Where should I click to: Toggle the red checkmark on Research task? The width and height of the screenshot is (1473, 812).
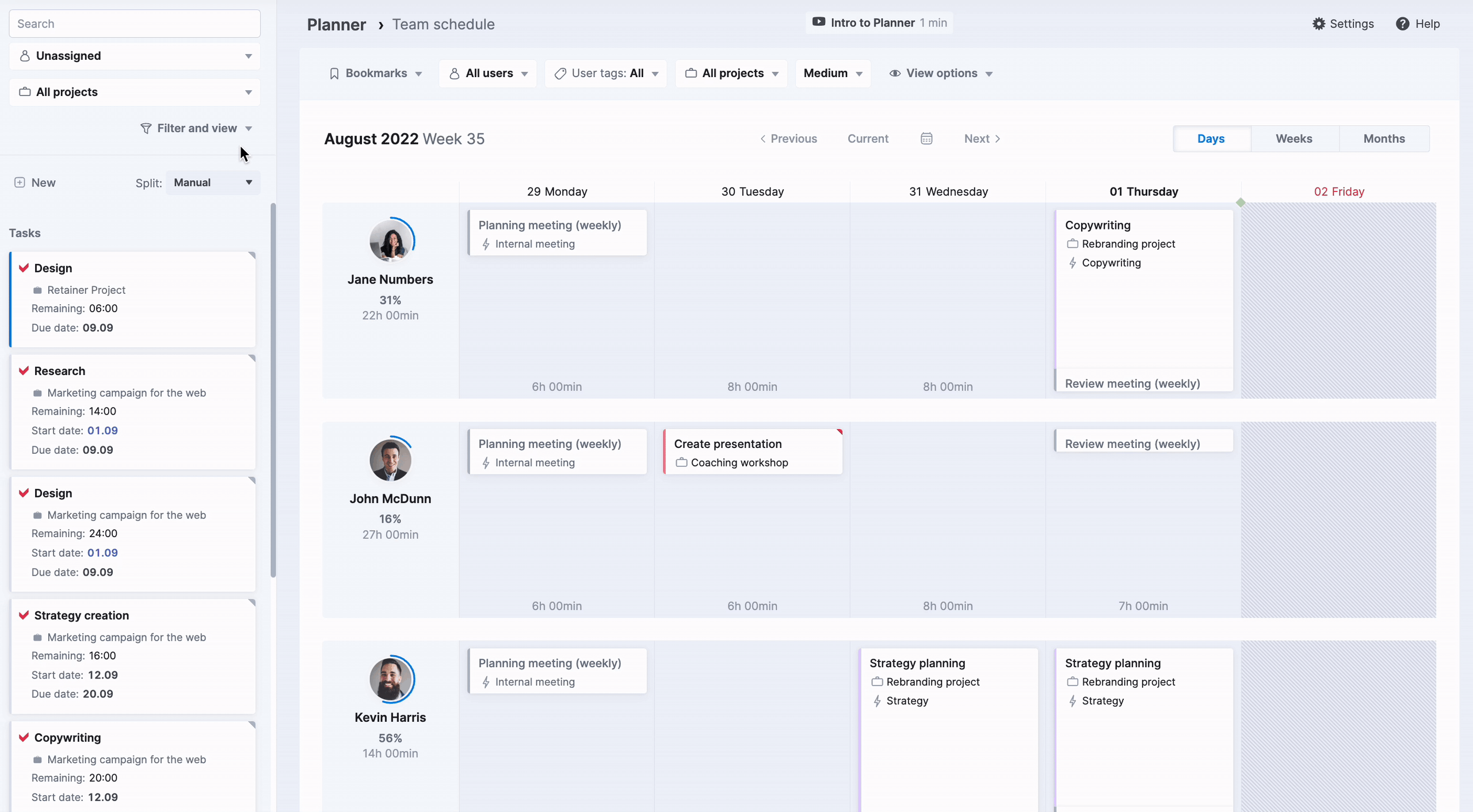[x=24, y=371]
